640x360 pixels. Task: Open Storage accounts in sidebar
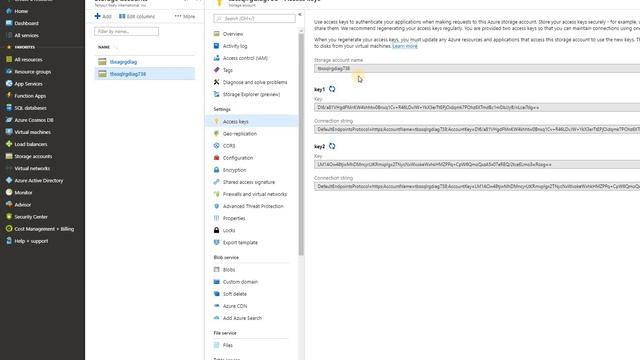click(33, 156)
